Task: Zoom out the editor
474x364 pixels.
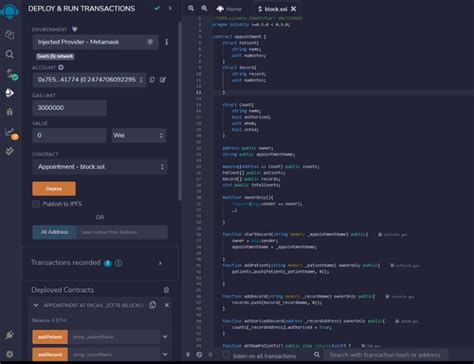Action: 191,8
